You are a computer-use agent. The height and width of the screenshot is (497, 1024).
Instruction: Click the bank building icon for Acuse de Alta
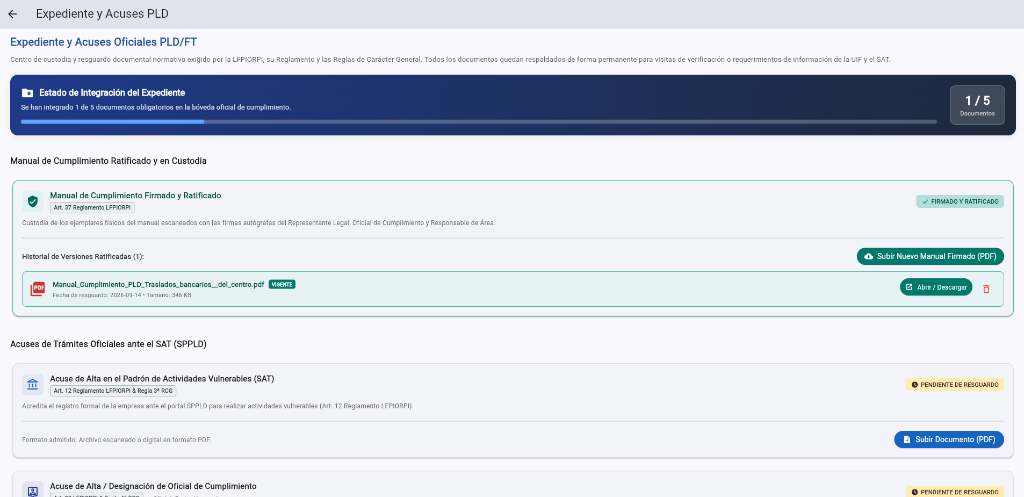33,385
